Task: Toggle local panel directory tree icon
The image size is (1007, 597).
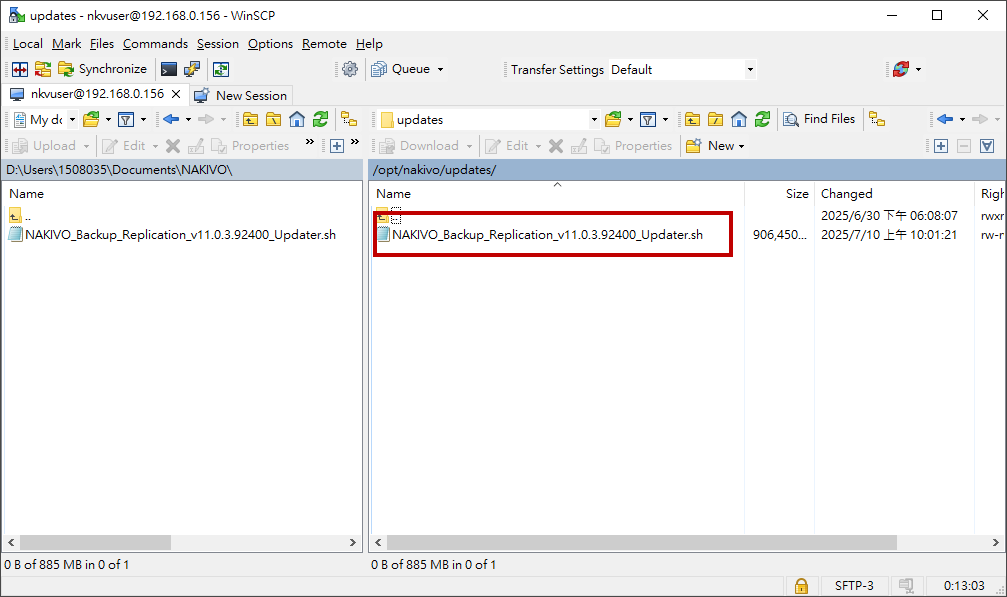Action: pyautogui.click(x=349, y=119)
